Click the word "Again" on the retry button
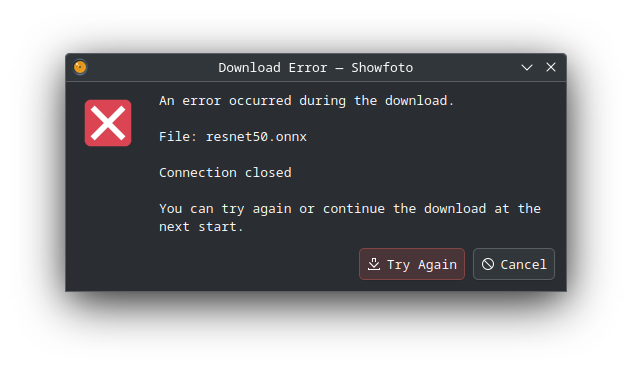This screenshot has height=370, width=633. pyautogui.click(x=437, y=265)
